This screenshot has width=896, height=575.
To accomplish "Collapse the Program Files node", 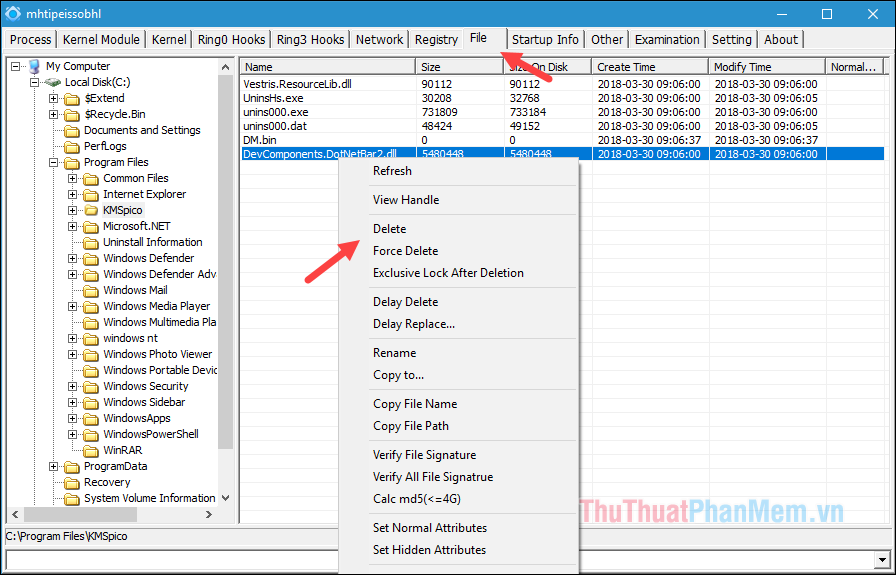I will point(53,162).
